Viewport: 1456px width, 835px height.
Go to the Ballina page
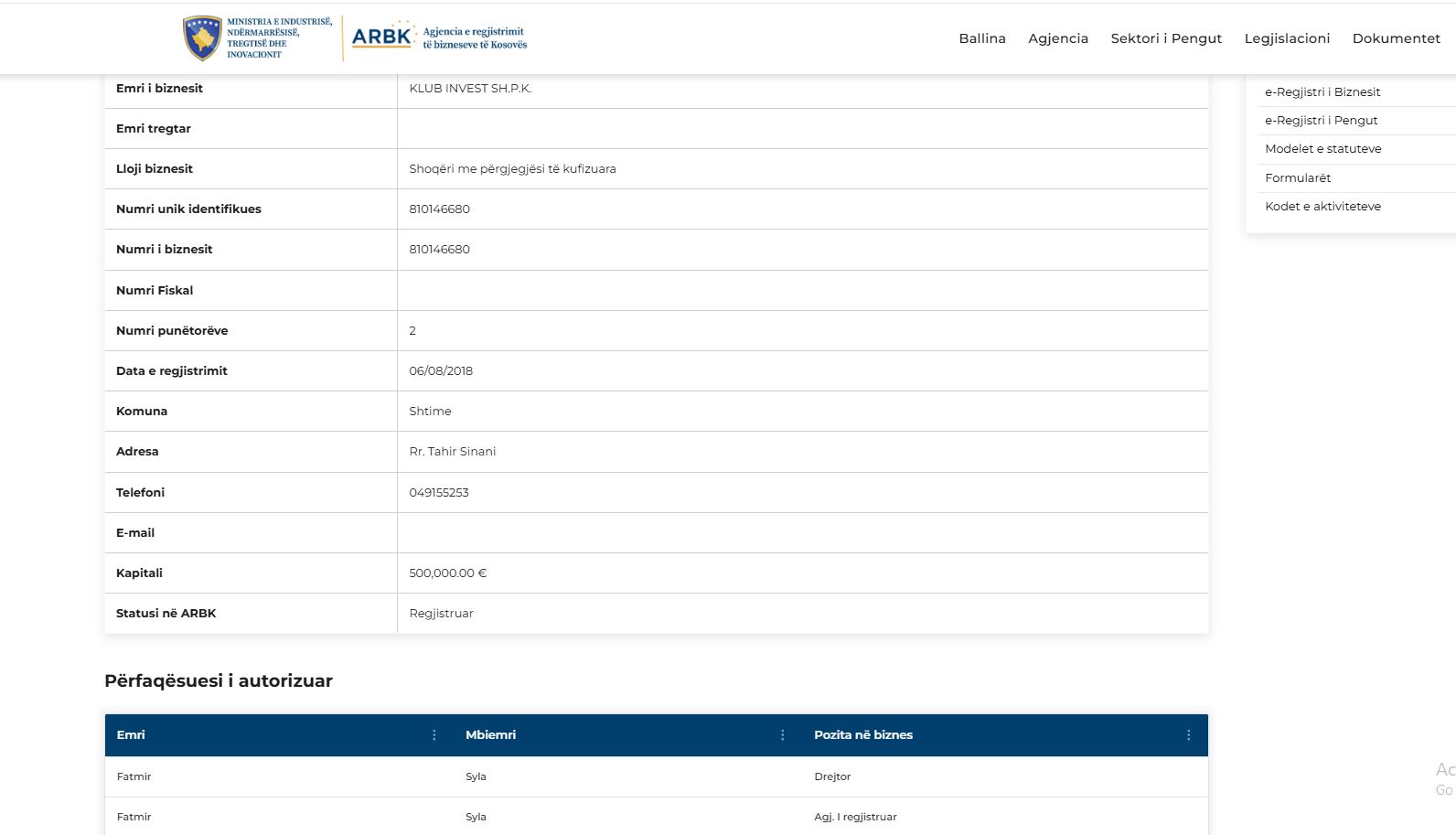tap(981, 38)
